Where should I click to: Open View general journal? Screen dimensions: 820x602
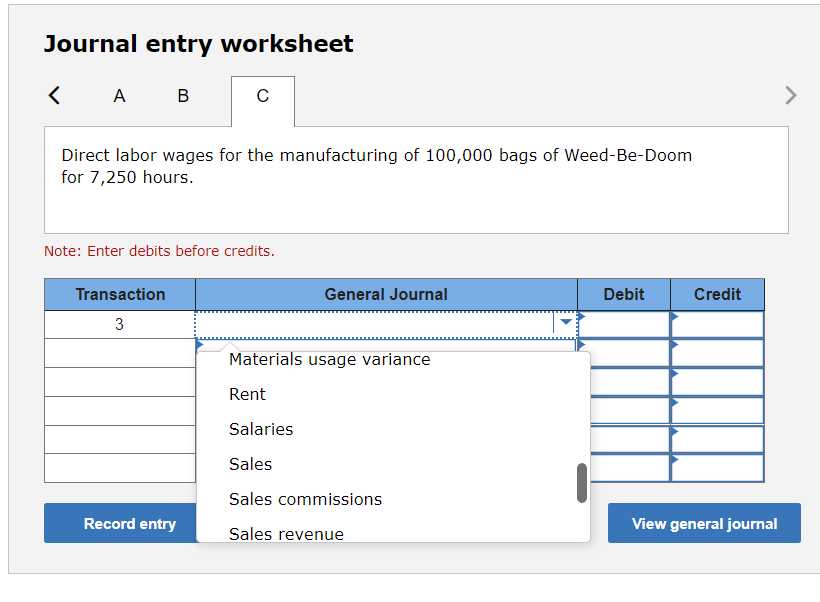[703, 523]
